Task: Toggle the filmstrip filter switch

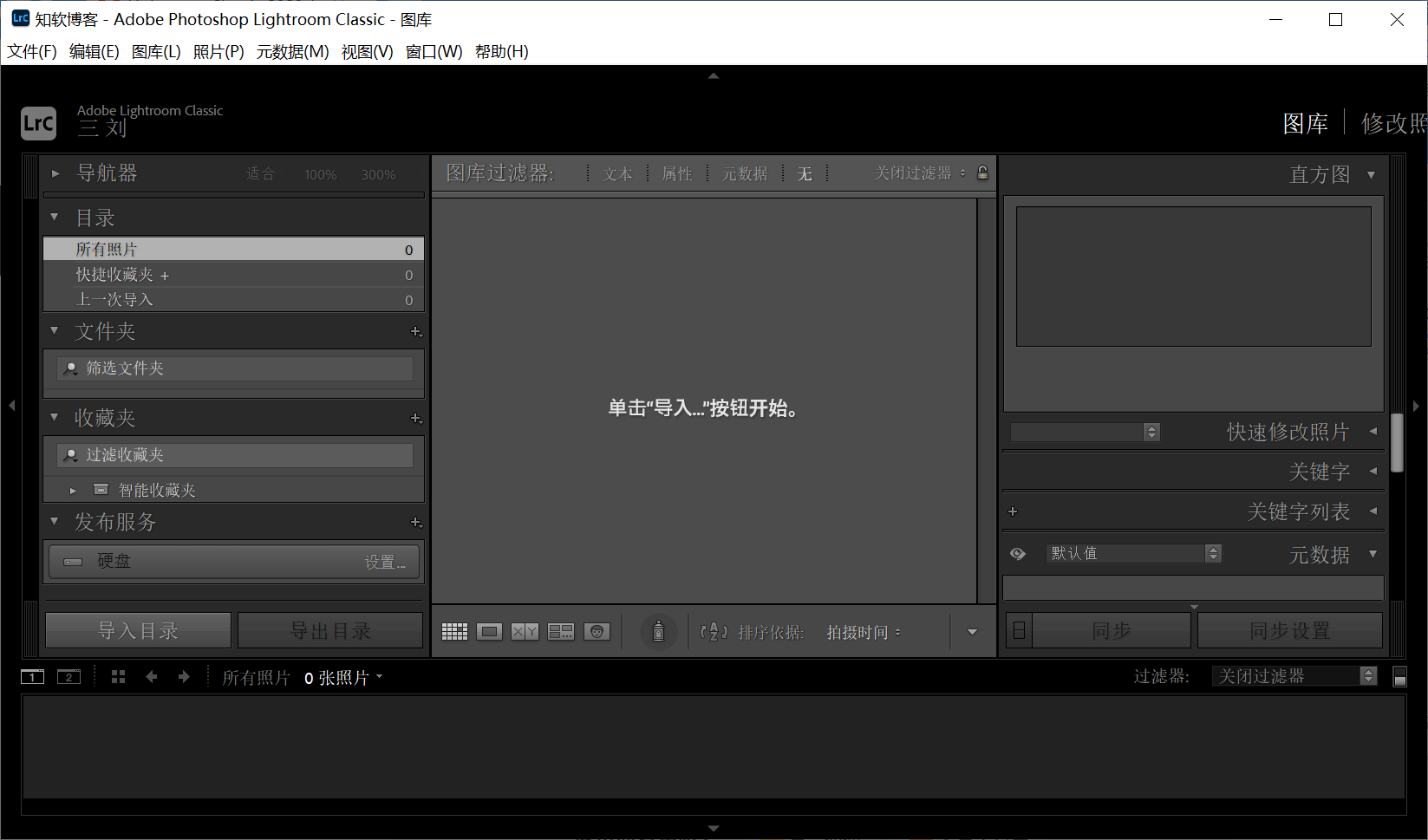Action: [x=1399, y=677]
